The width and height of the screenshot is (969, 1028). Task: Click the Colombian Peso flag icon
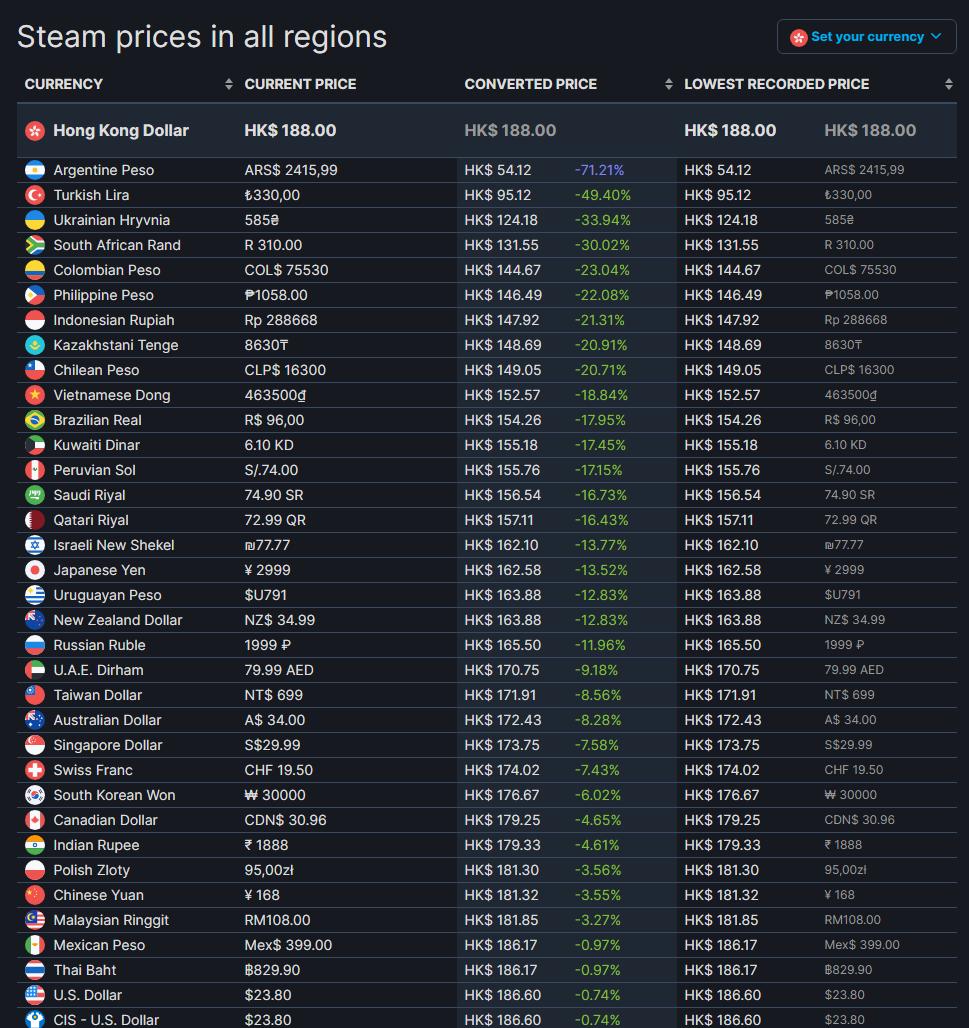pyautogui.click(x=35, y=270)
